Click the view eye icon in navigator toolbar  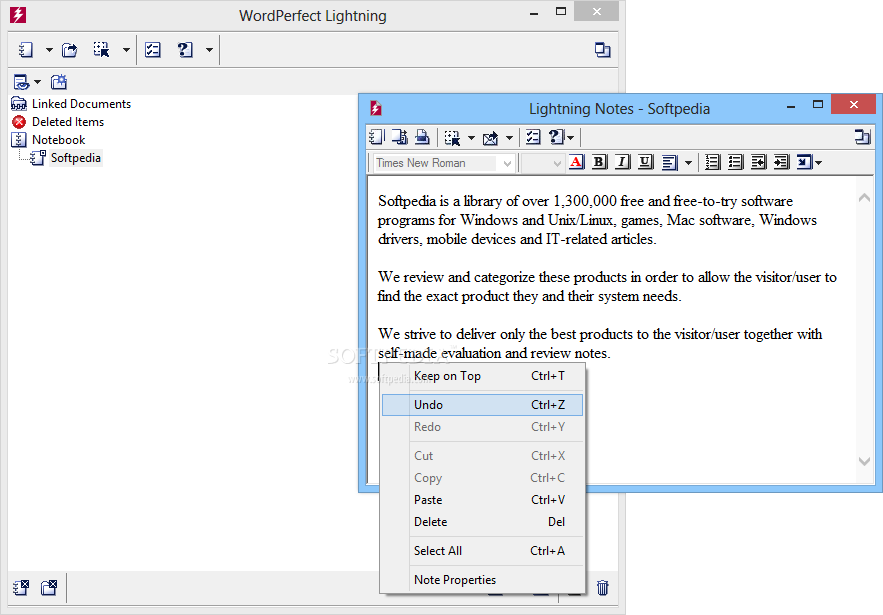coord(21,82)
